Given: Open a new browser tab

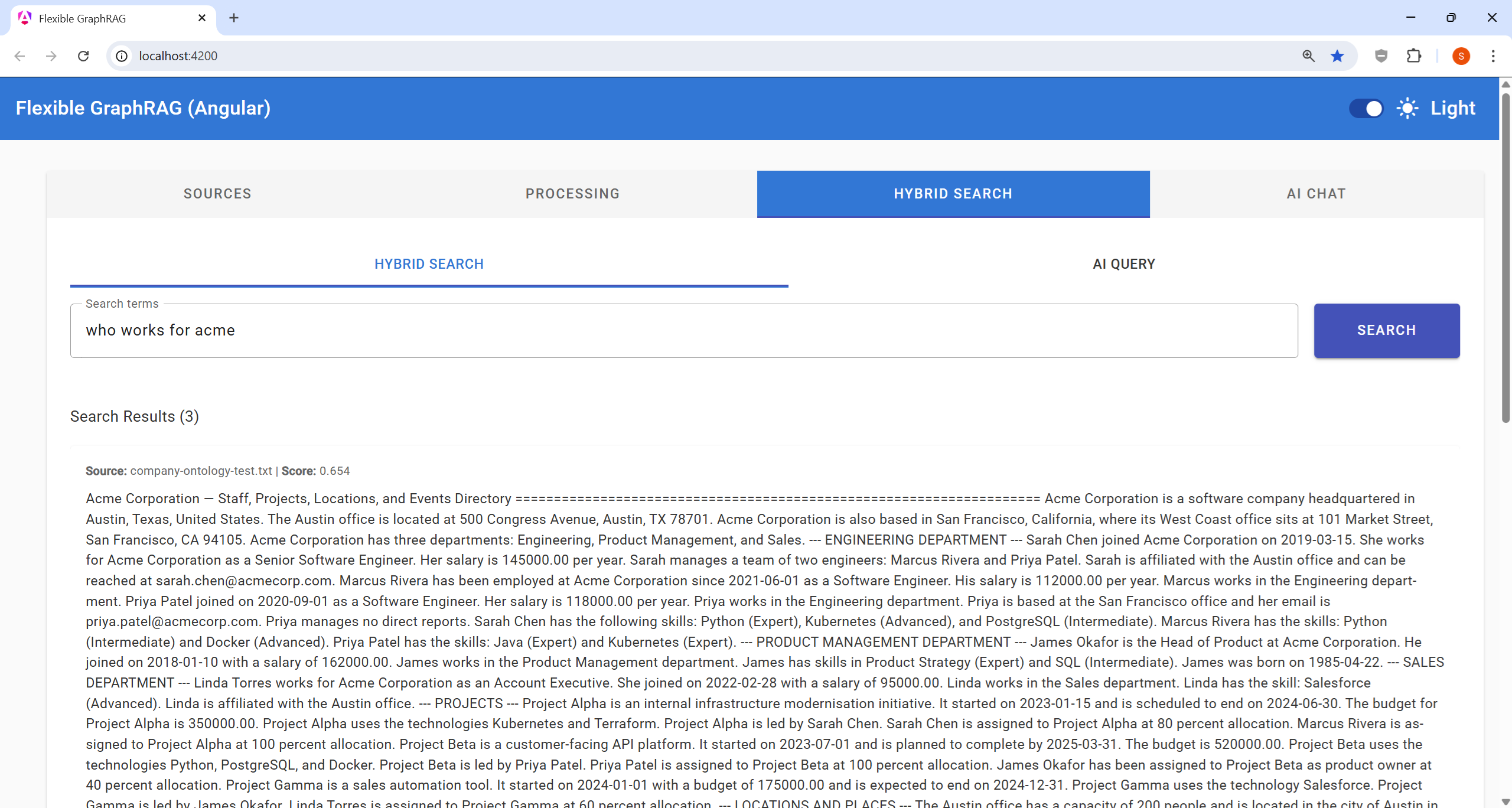Looking at the screenshot, I should tap(234, 18).
